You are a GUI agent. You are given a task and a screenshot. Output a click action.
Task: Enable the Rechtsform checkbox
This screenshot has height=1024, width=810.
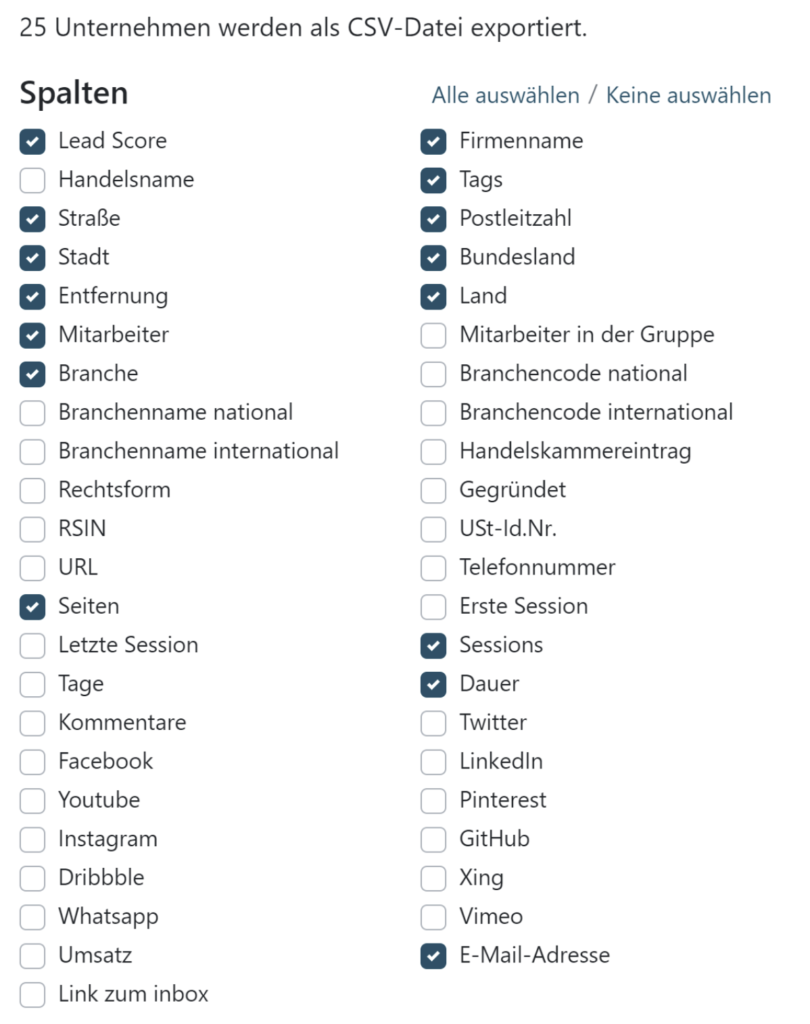[x=33, y=490]
